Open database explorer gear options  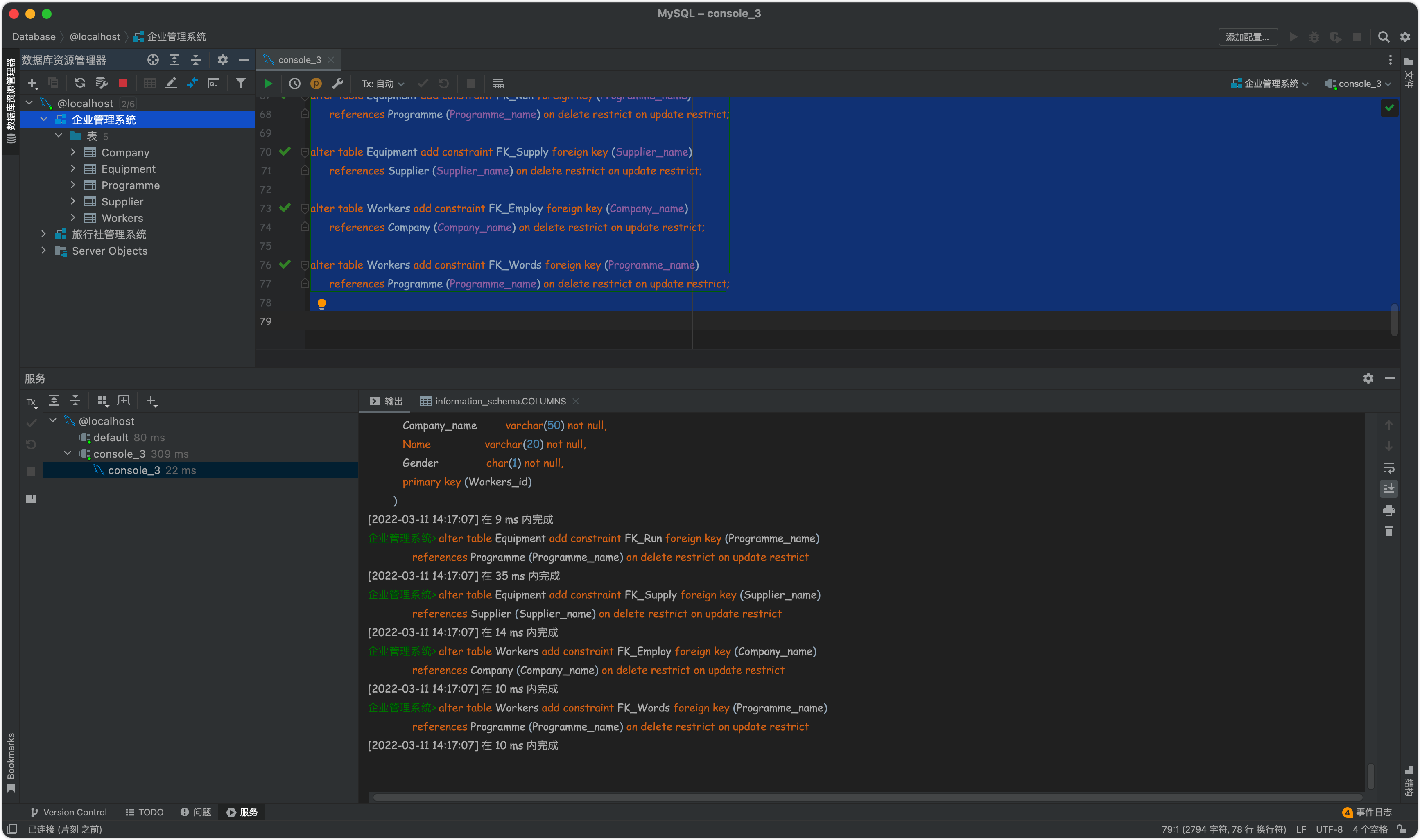[x=222, y=60]
